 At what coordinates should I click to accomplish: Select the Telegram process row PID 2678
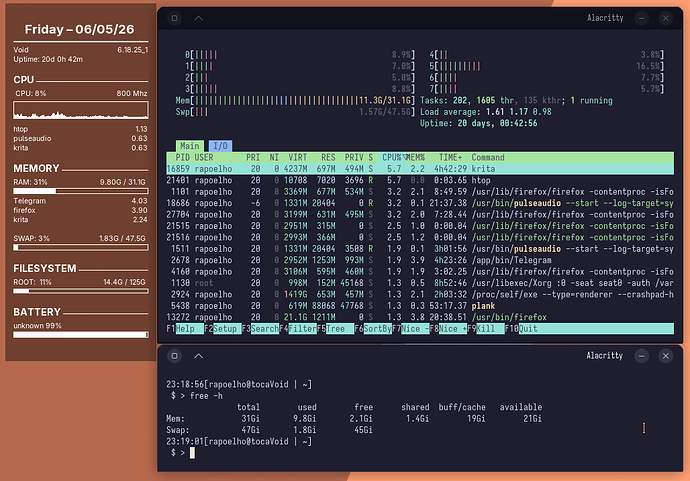[x=420, y=260]
